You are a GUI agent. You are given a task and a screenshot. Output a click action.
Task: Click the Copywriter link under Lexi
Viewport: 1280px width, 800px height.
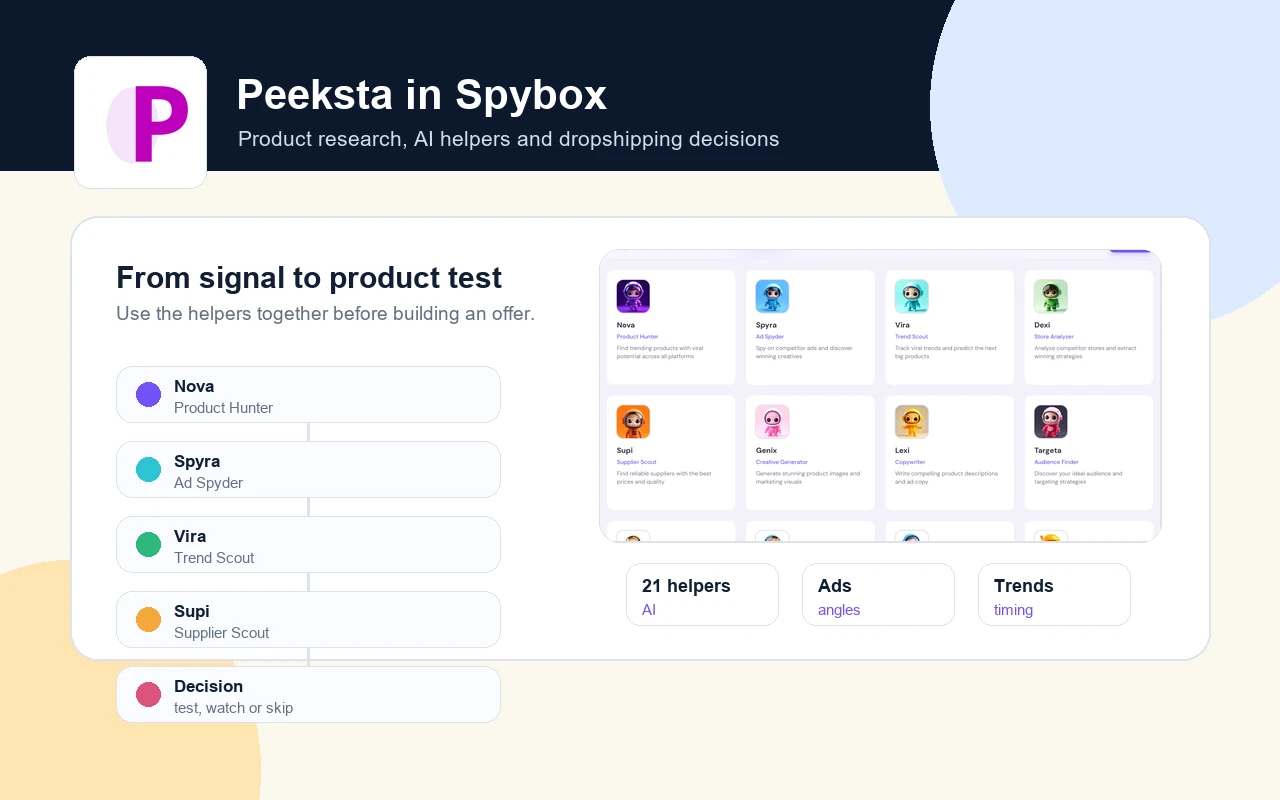(x=910, y=462)
